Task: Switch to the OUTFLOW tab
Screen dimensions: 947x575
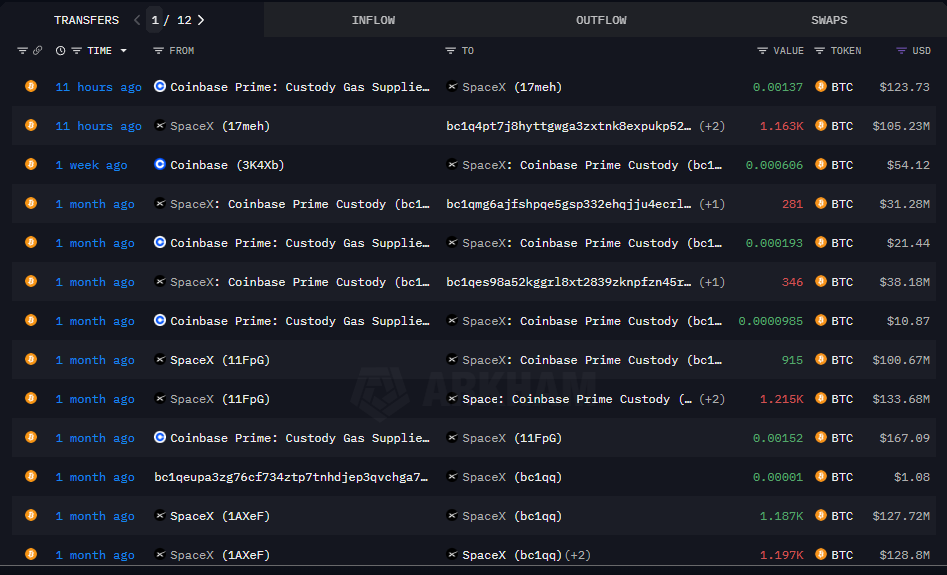Action: [601, 20]
